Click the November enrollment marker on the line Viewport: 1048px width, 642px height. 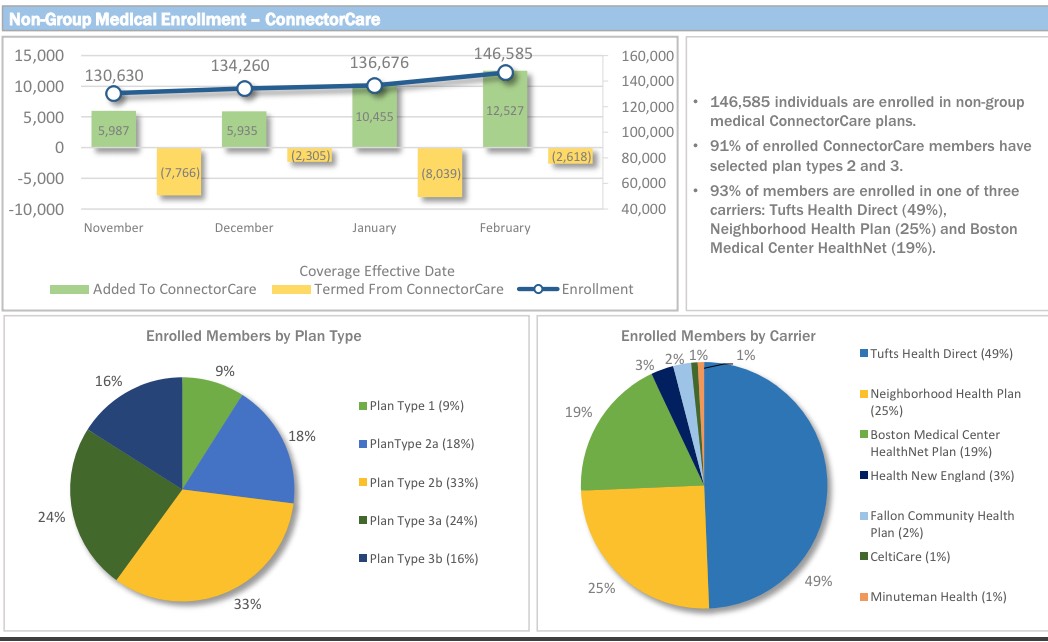(114, 93)
